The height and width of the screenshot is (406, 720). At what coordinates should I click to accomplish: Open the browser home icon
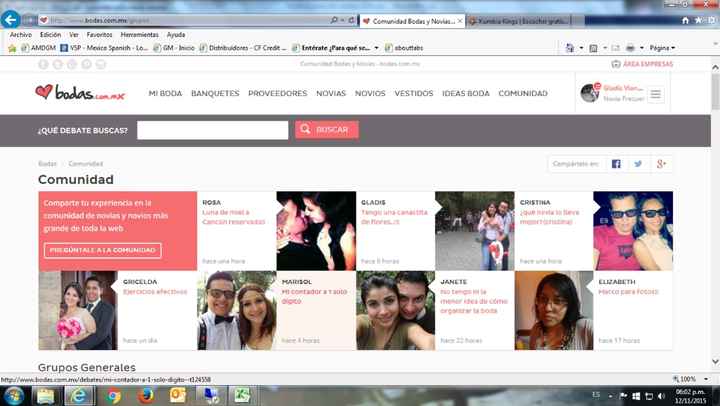pyautogui.click(x=685, y=20)
